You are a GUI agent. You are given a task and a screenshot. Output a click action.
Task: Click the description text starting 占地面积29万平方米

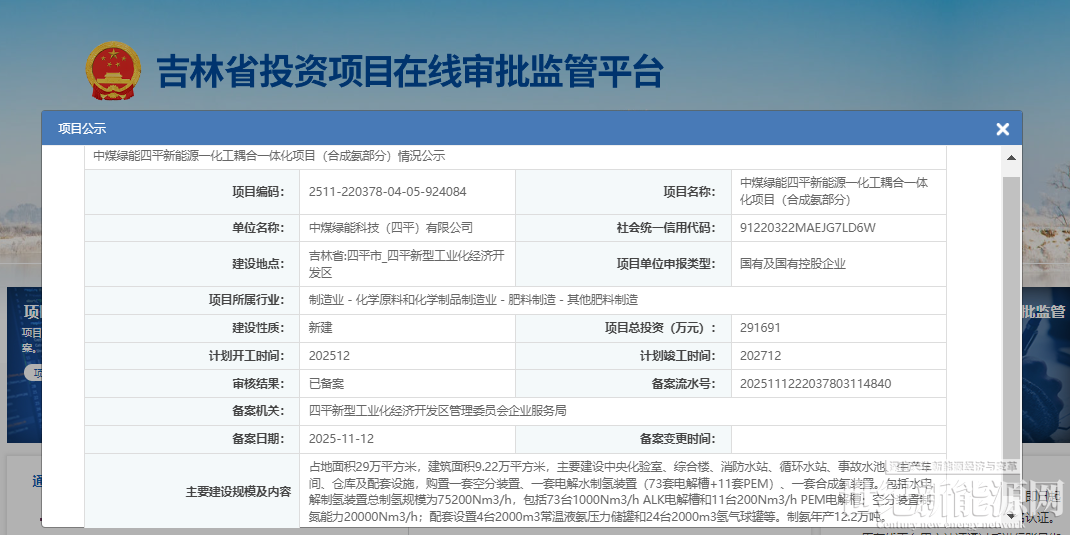(x=622, y=493)
